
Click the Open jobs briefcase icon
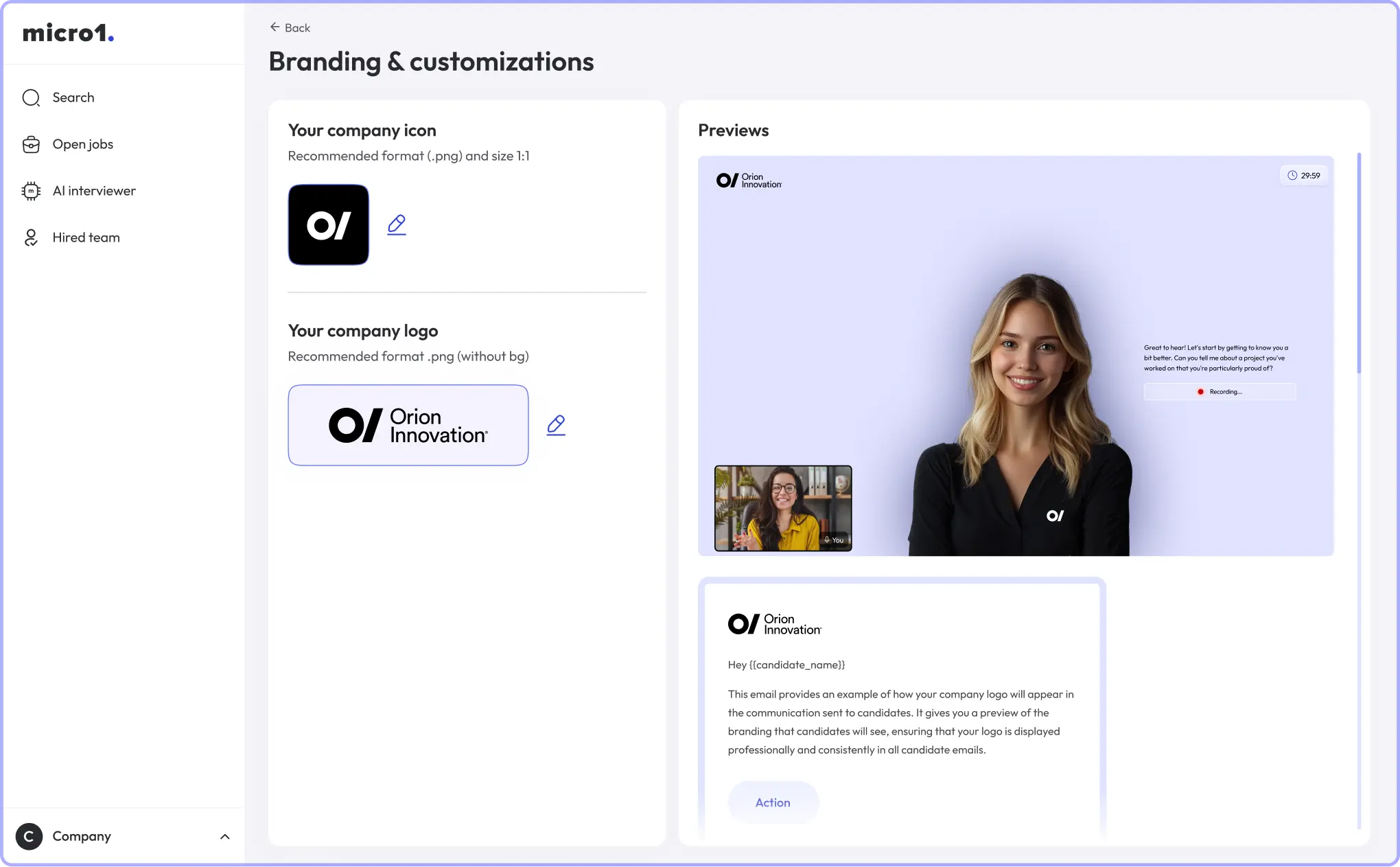pos(31,144)
